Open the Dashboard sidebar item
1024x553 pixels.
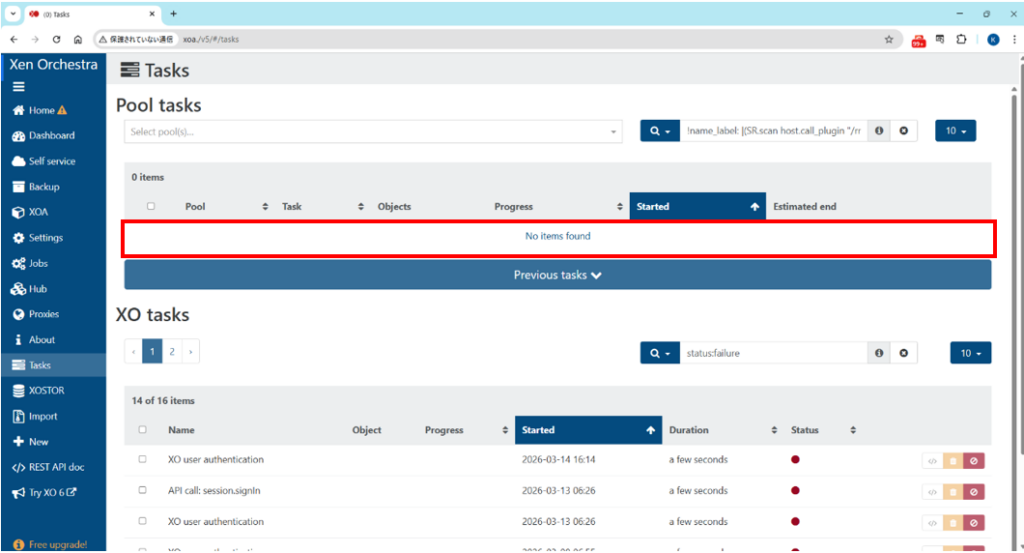[x=51, y=136]
